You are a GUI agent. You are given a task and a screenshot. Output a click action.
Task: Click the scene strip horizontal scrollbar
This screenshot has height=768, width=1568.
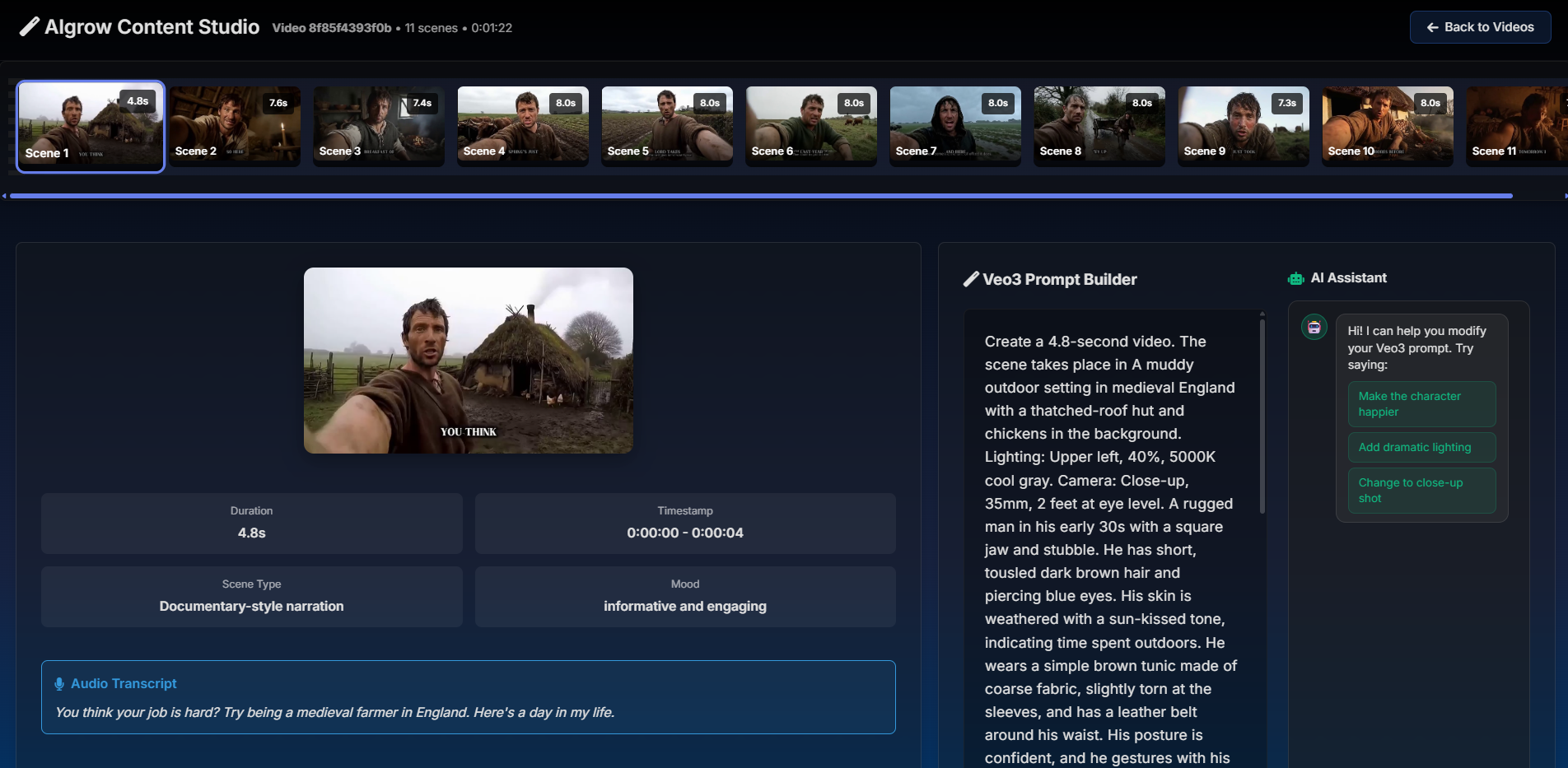click(761, 196)
